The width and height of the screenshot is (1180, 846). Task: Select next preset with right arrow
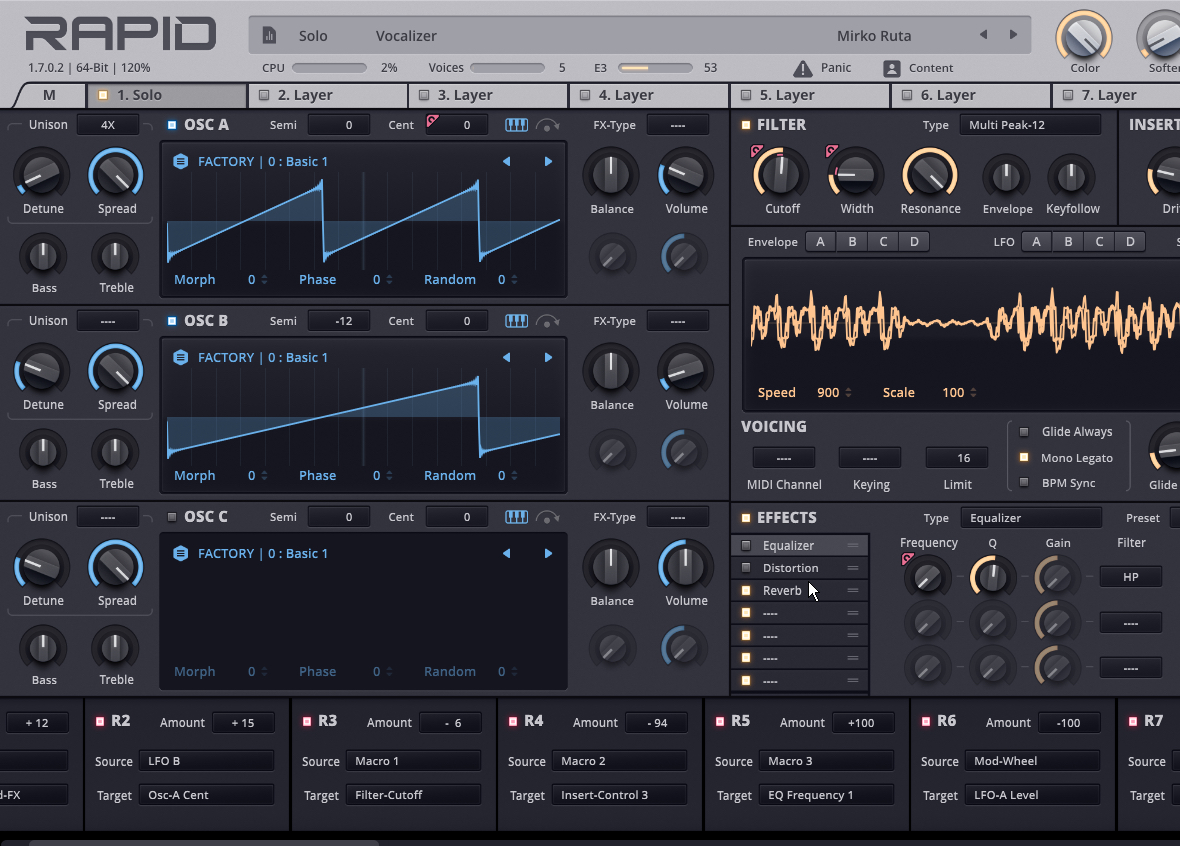click(1013, 35)
